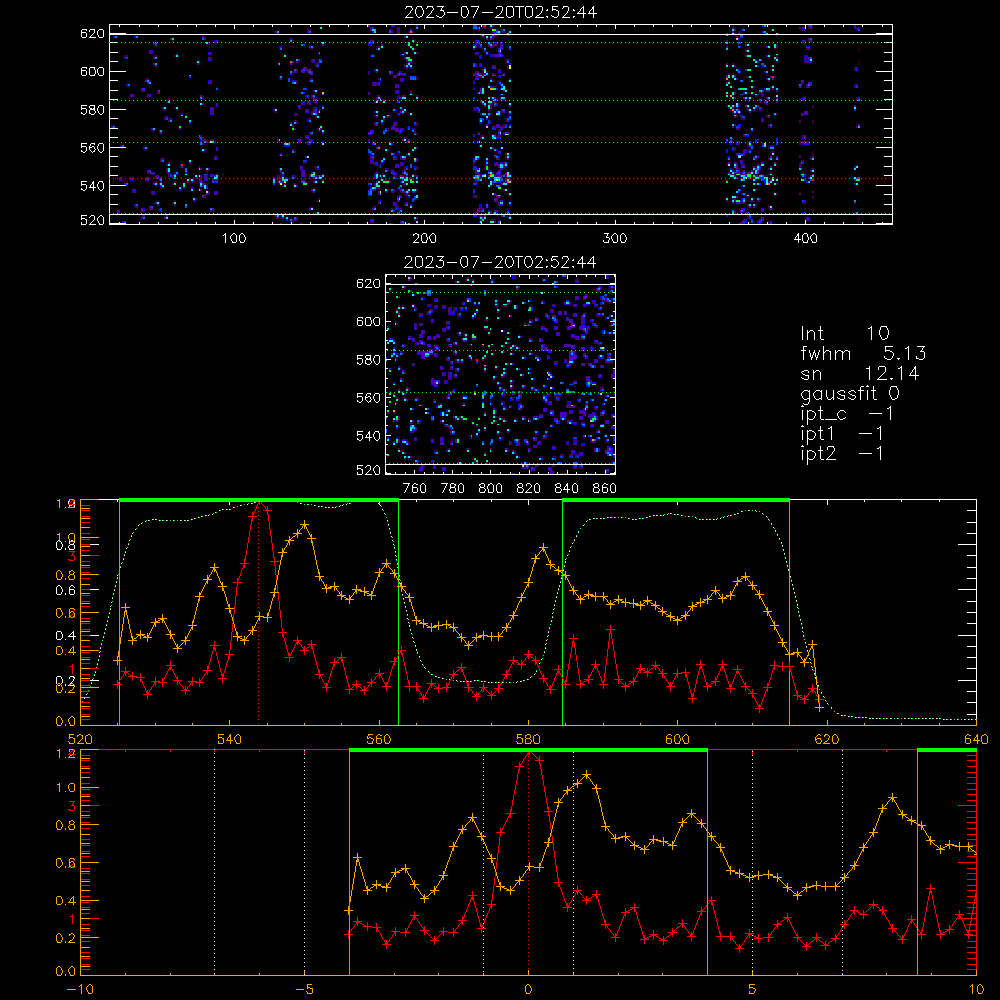Click the timestamp title above the wide top image

[x=501, y=12]
